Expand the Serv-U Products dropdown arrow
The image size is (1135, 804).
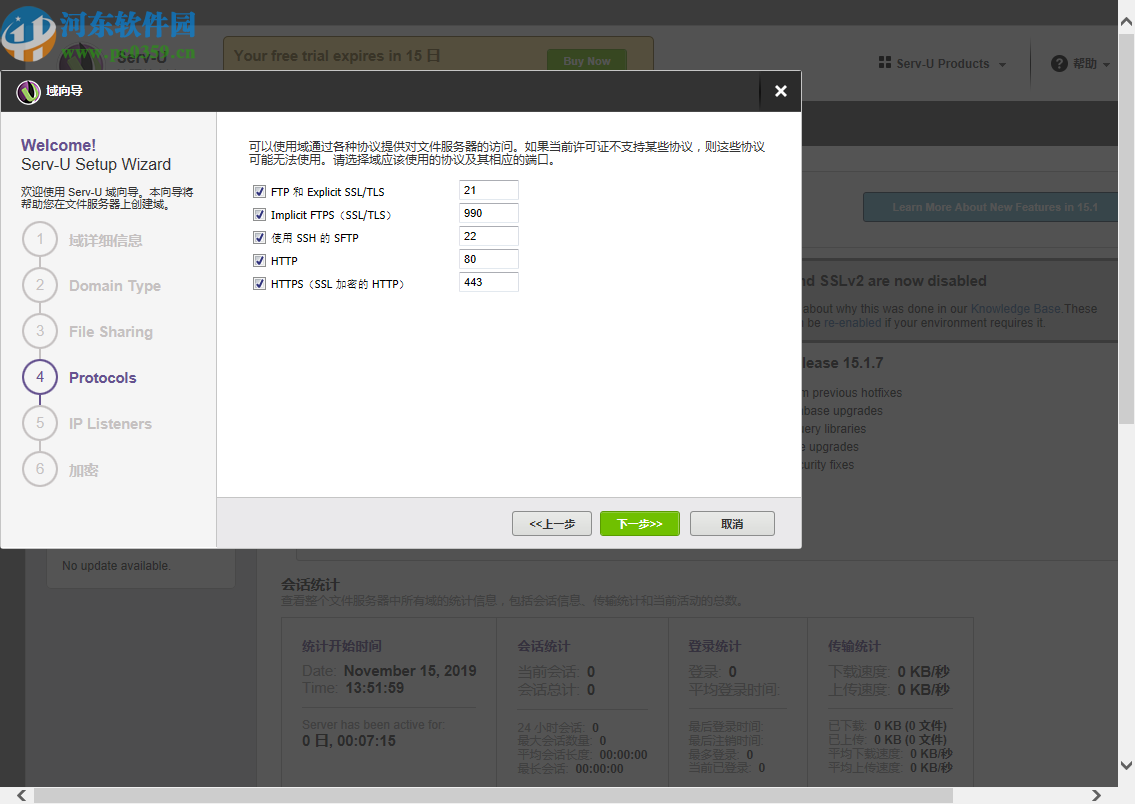pos(1003,64)
